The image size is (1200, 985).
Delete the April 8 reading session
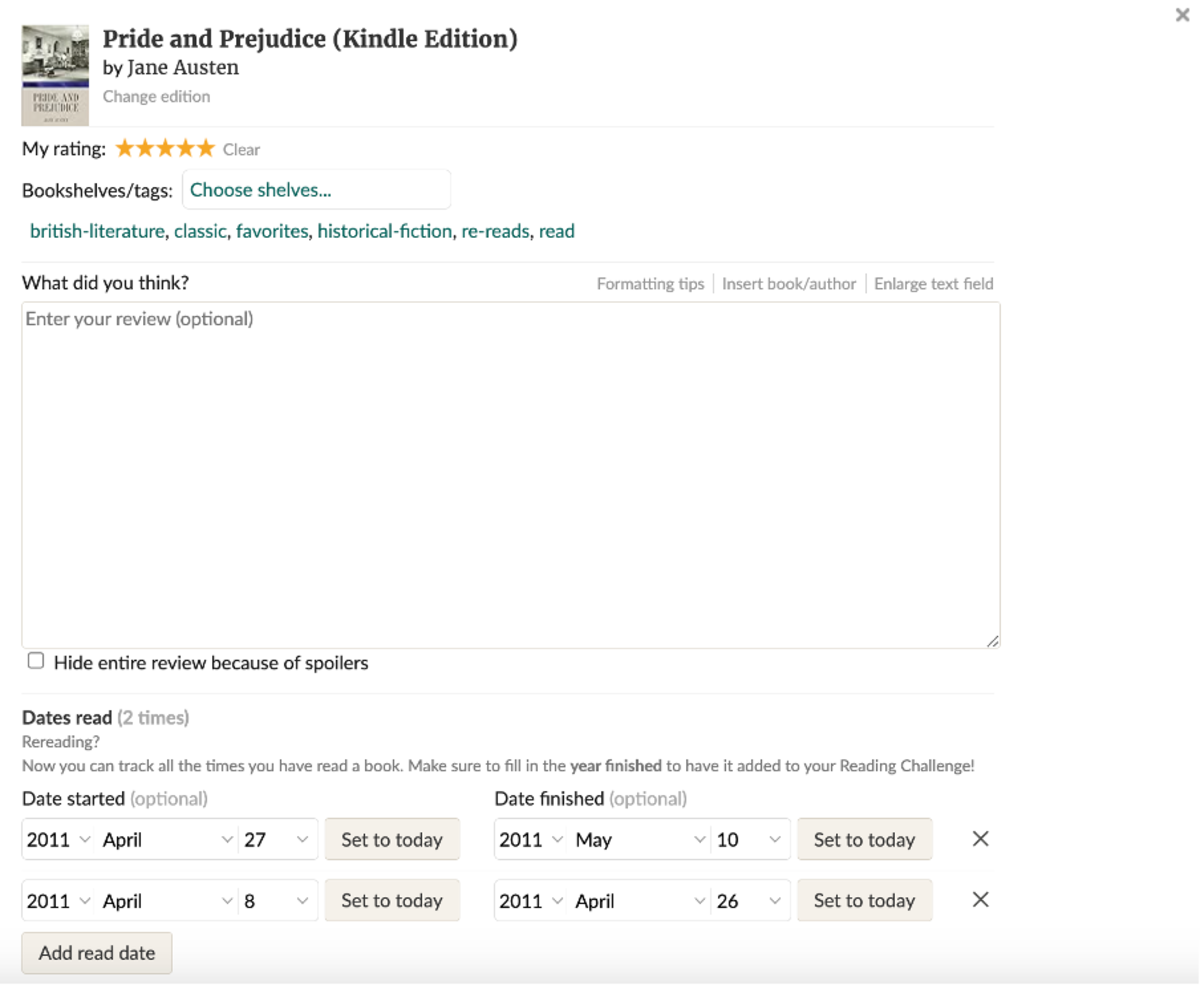click(x=979, y=900)
